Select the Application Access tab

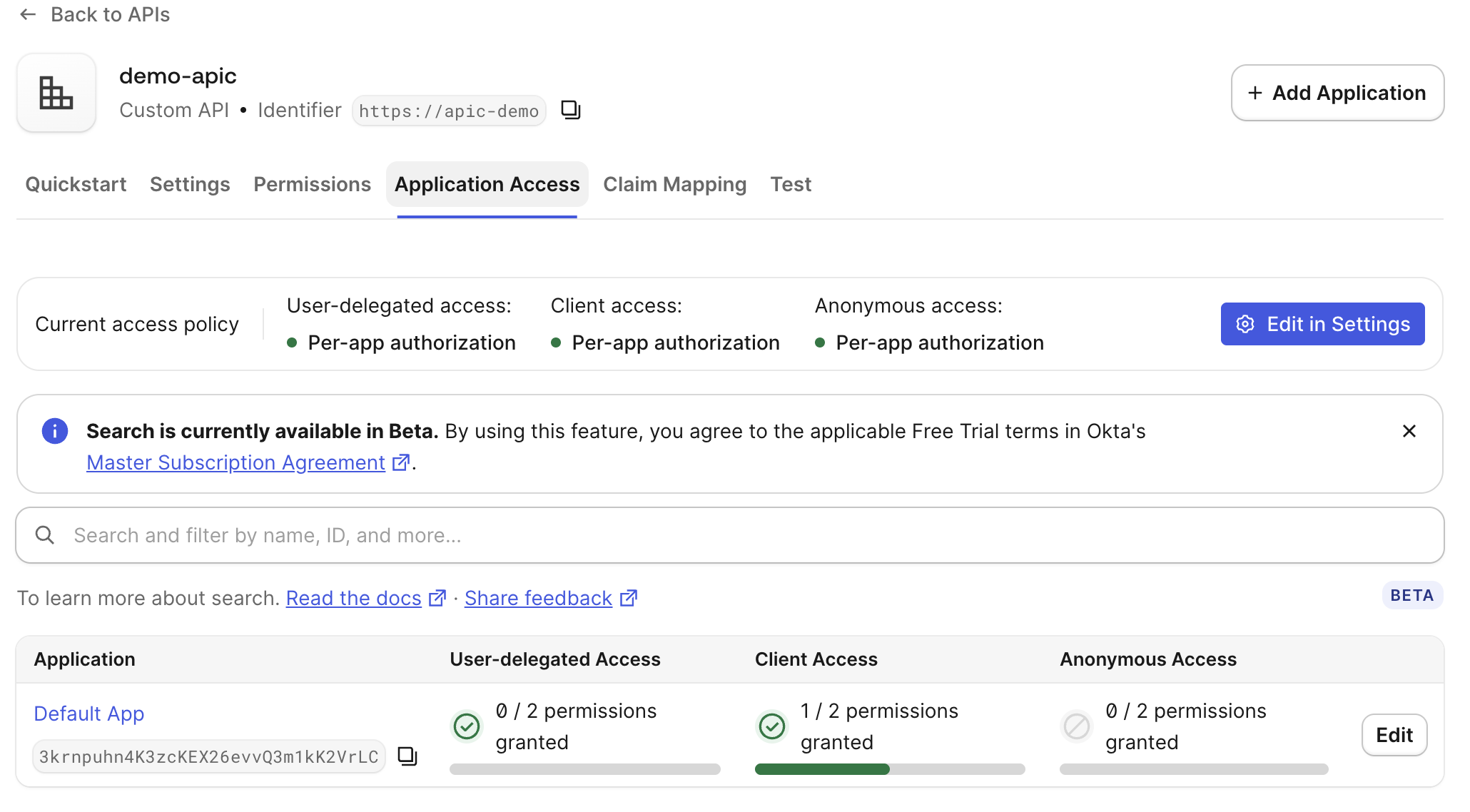487,184
